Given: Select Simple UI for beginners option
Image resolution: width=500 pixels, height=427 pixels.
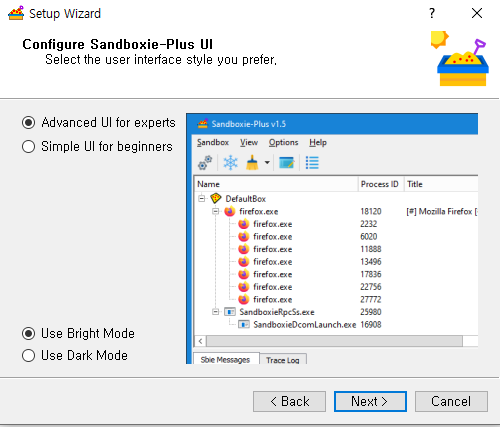Looking at the screenshot, I should coord(29,147).
